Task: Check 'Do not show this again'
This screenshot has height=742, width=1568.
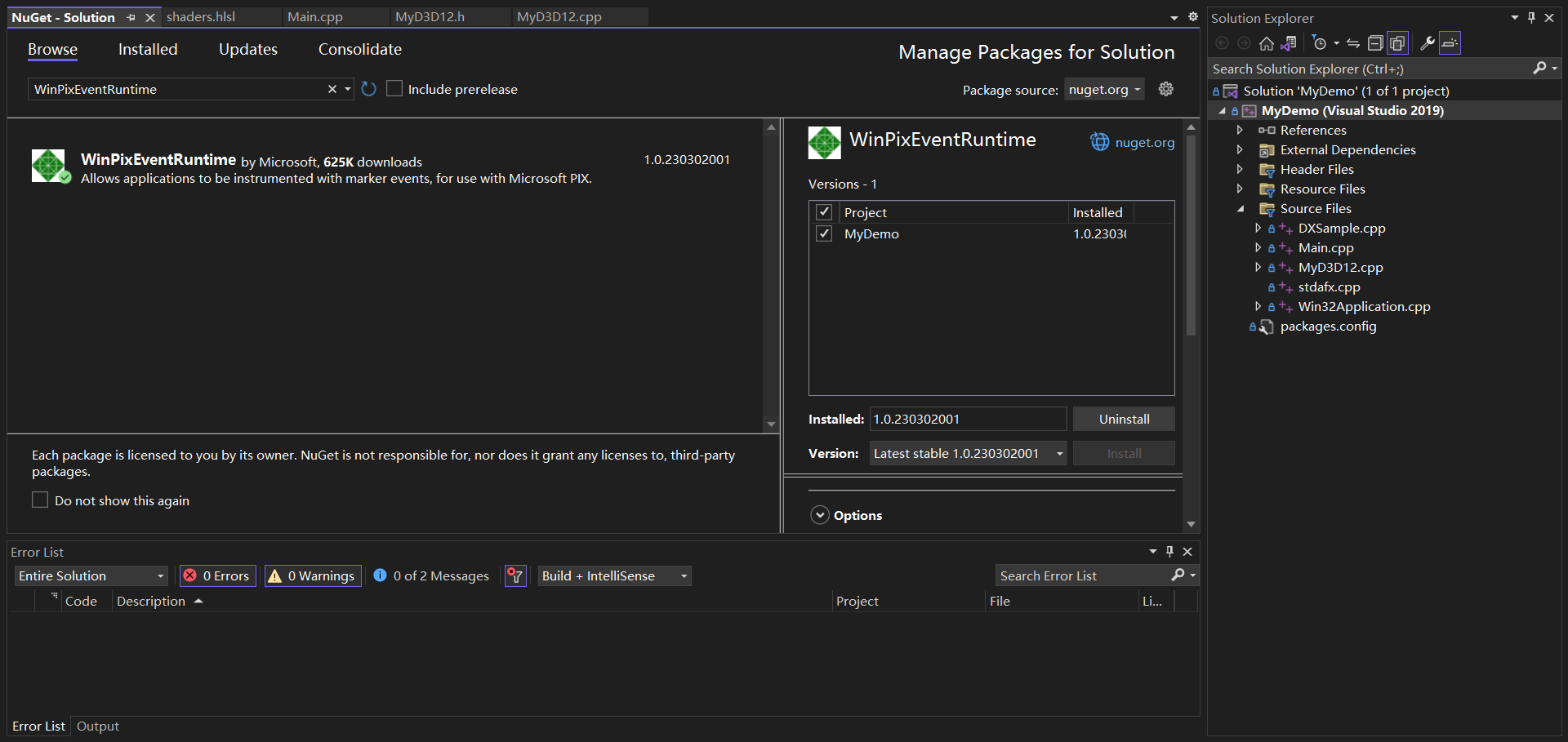Action: [40, 500]
